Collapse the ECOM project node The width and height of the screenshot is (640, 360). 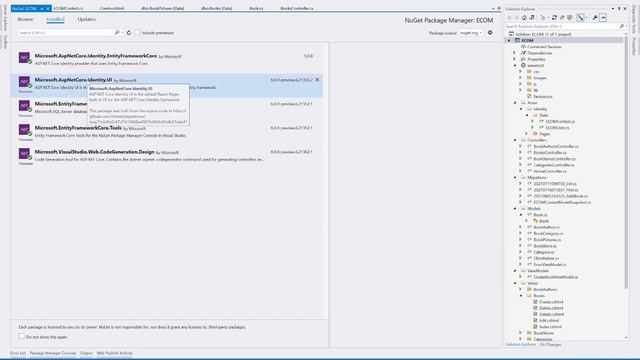click(x=509, y=40)
